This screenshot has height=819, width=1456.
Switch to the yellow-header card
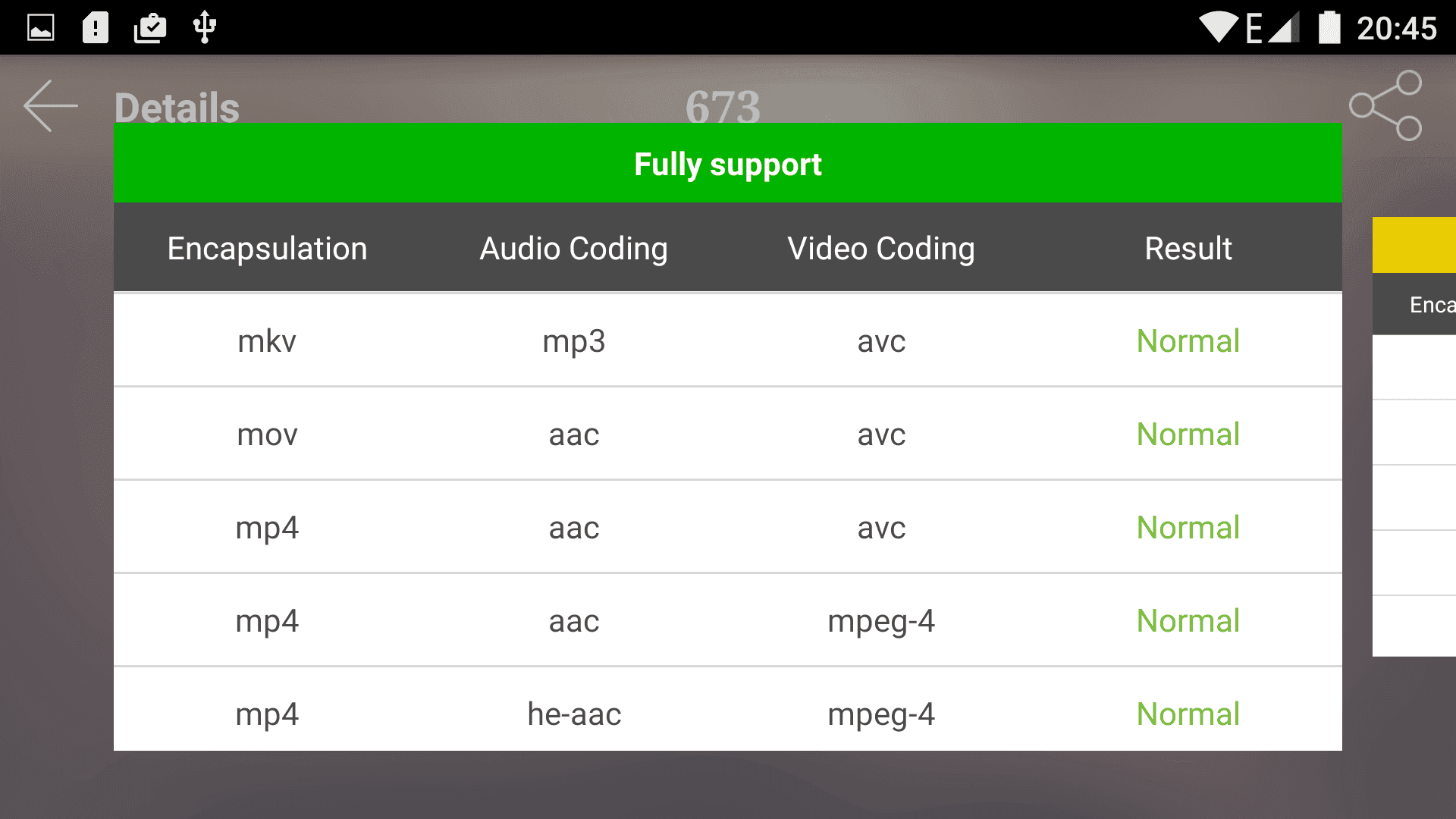tap(1414, 245)
